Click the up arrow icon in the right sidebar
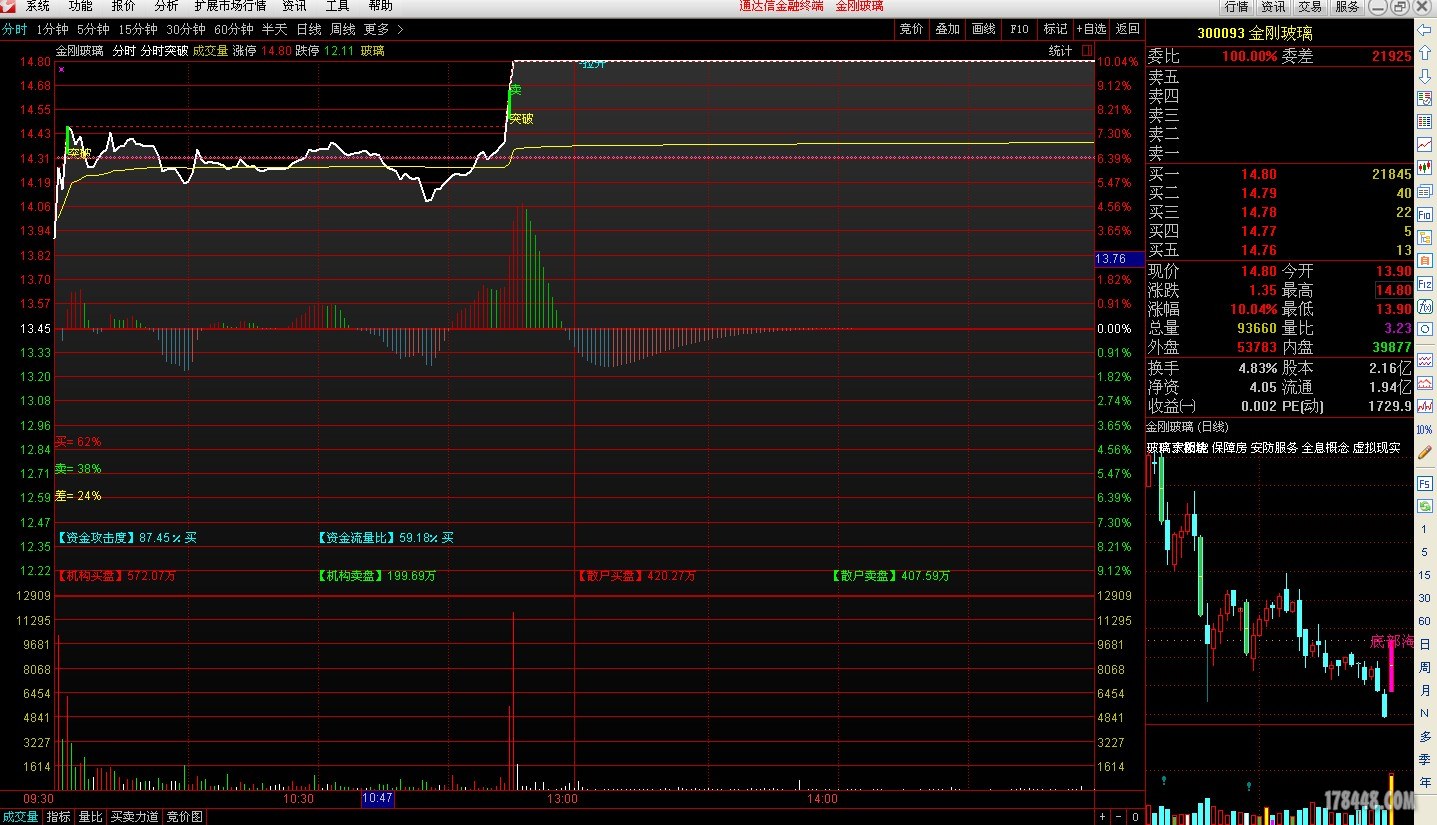The height and width of the screenshot is (825, 1437). [x=1424, y=53]
